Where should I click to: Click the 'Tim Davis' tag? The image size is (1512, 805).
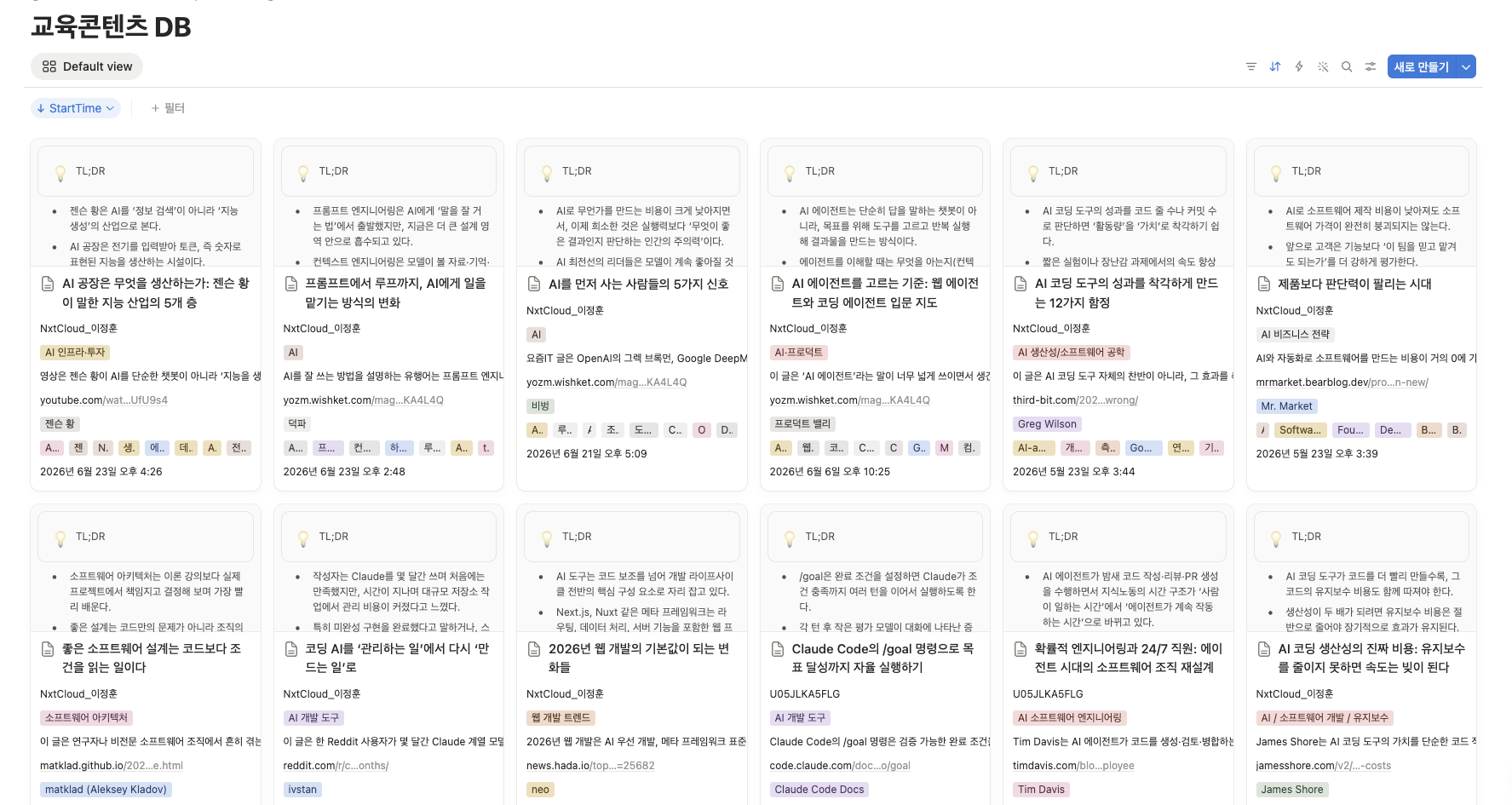click(x=1041, y=790)
